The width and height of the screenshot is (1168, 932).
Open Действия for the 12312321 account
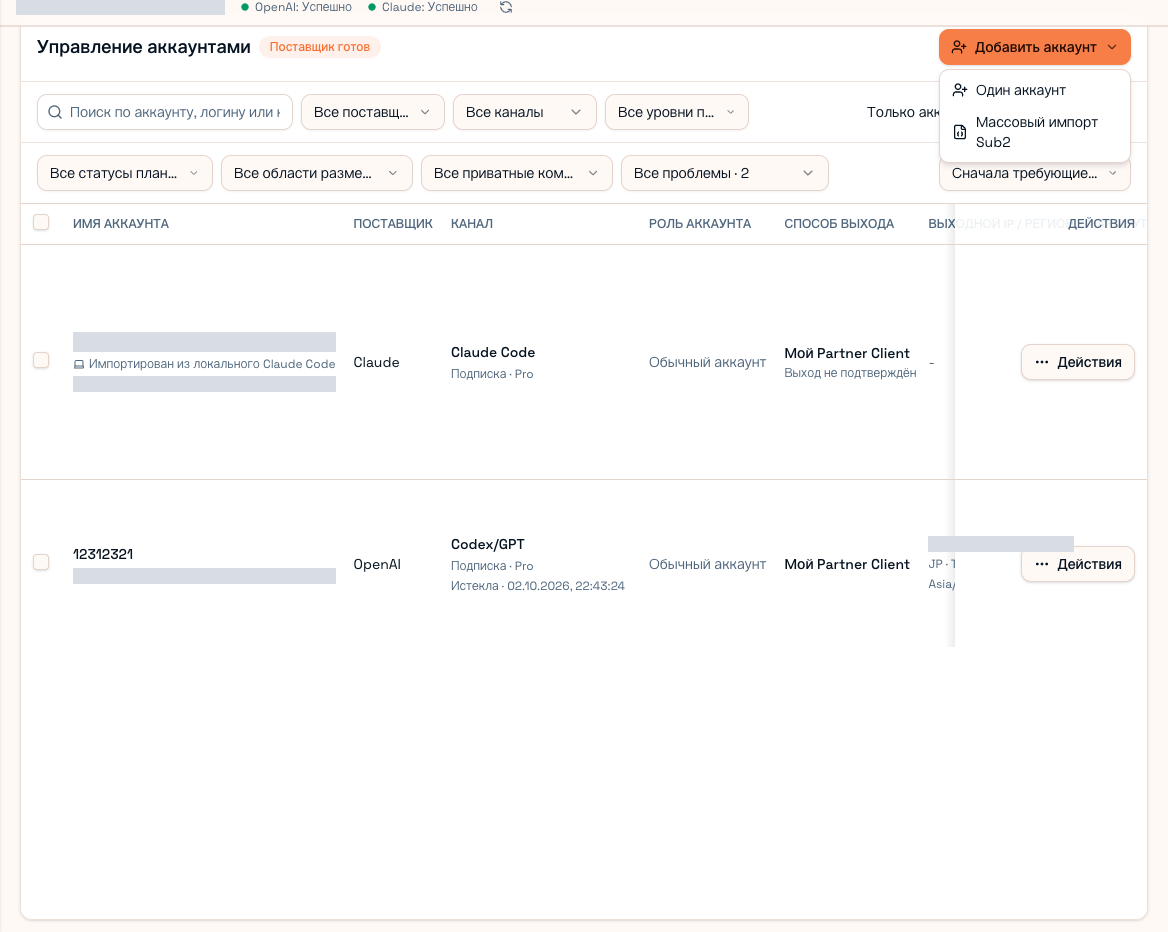tap(1077, 564)
